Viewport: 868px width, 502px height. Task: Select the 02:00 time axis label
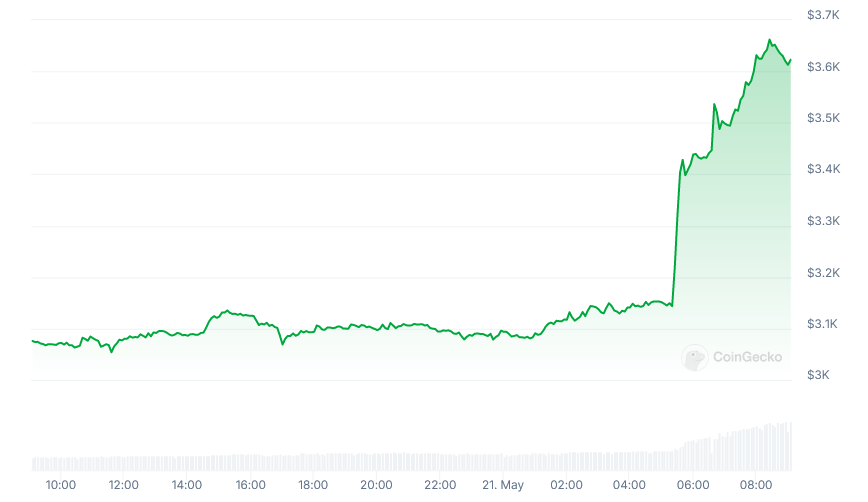[x=565, y=486]
